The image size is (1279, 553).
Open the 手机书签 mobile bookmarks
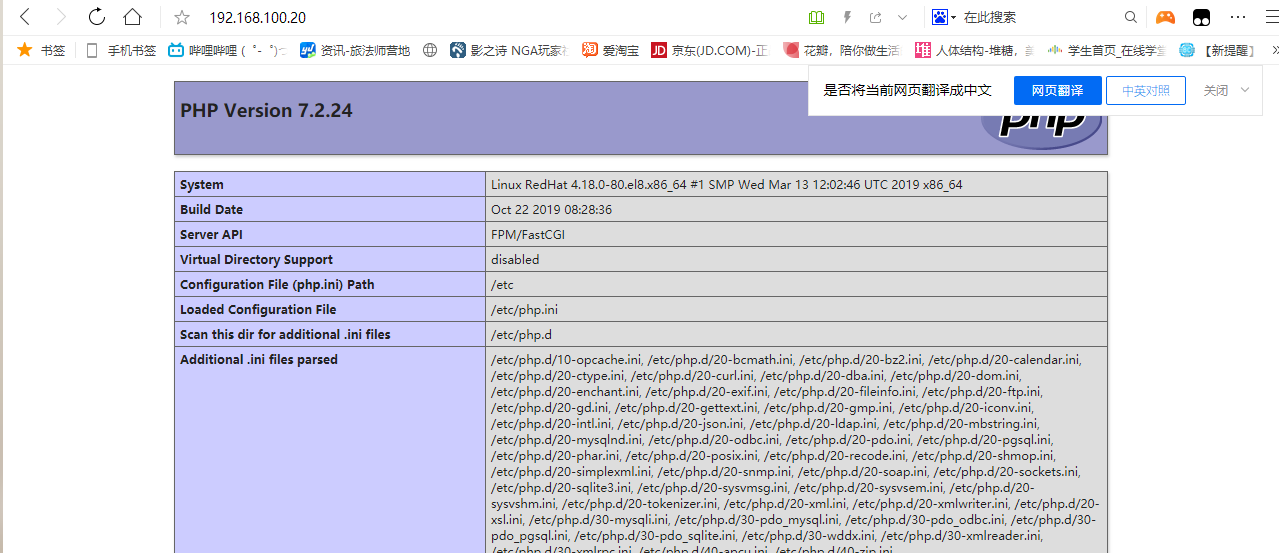pyautogui.click(x=120, y=50)
